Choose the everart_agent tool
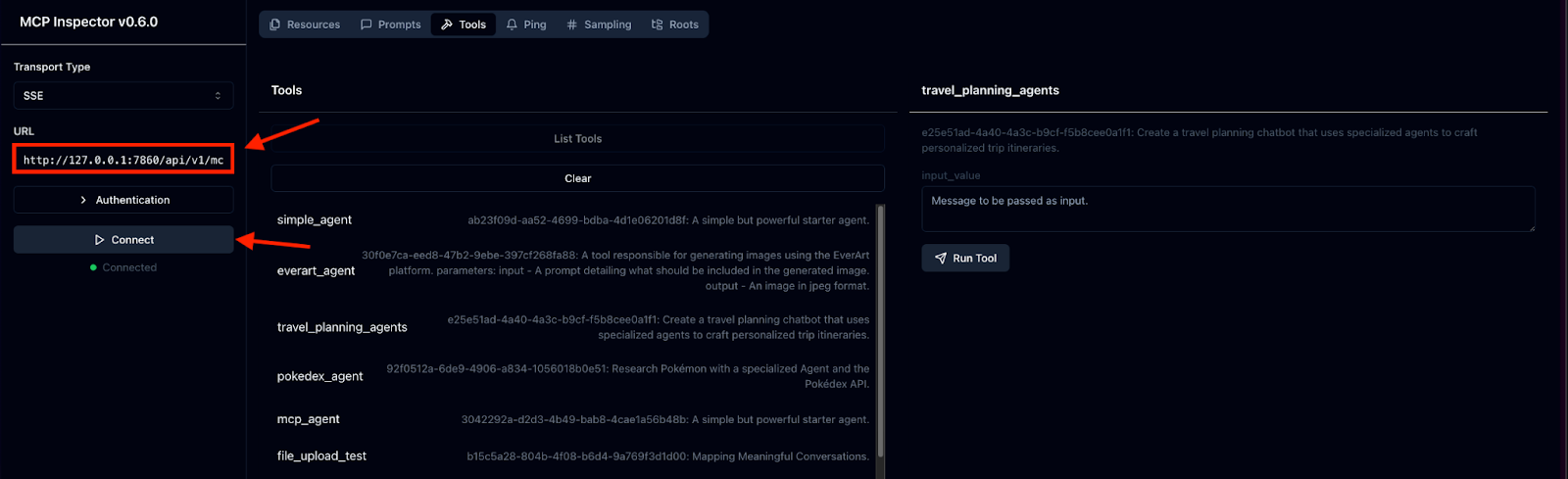The image size is (1568, 479). 317,271
